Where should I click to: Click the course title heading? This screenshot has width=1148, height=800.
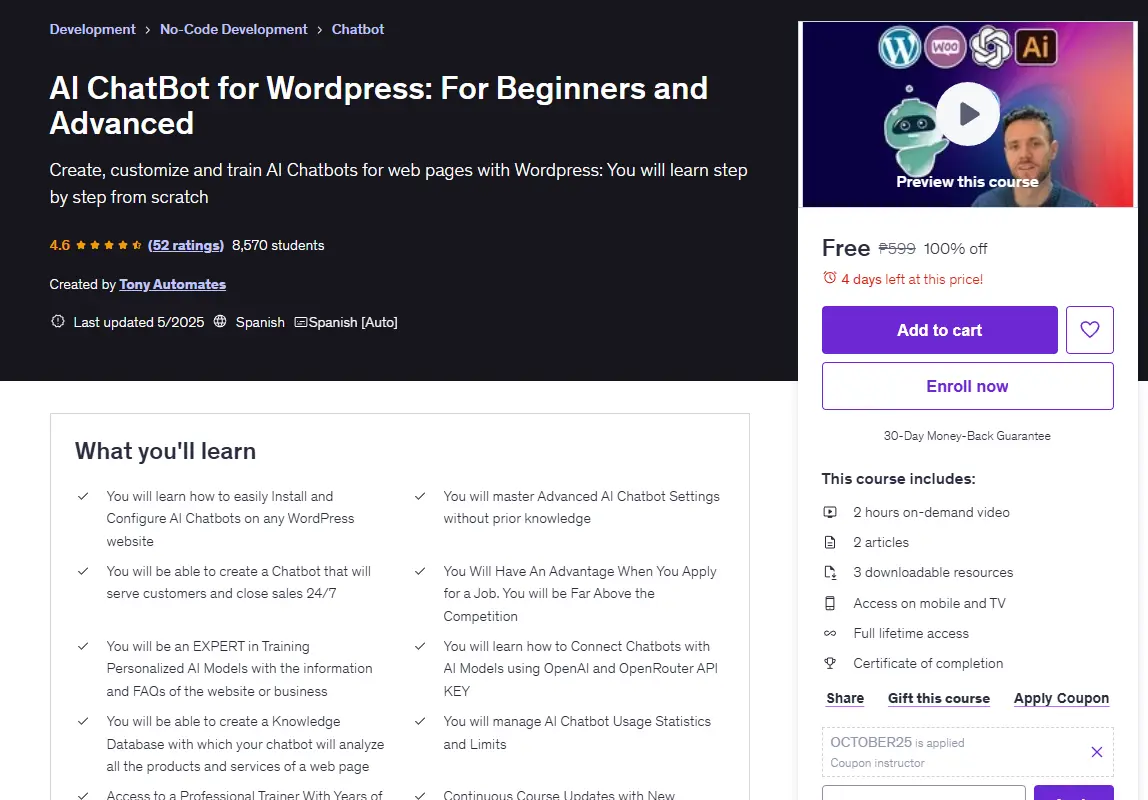click(379, 105)
